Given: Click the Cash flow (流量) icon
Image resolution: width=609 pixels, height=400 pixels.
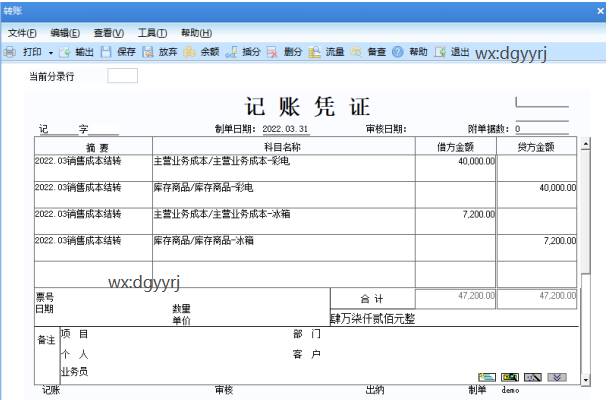Looking at the screenshot, I should point(314,52).
